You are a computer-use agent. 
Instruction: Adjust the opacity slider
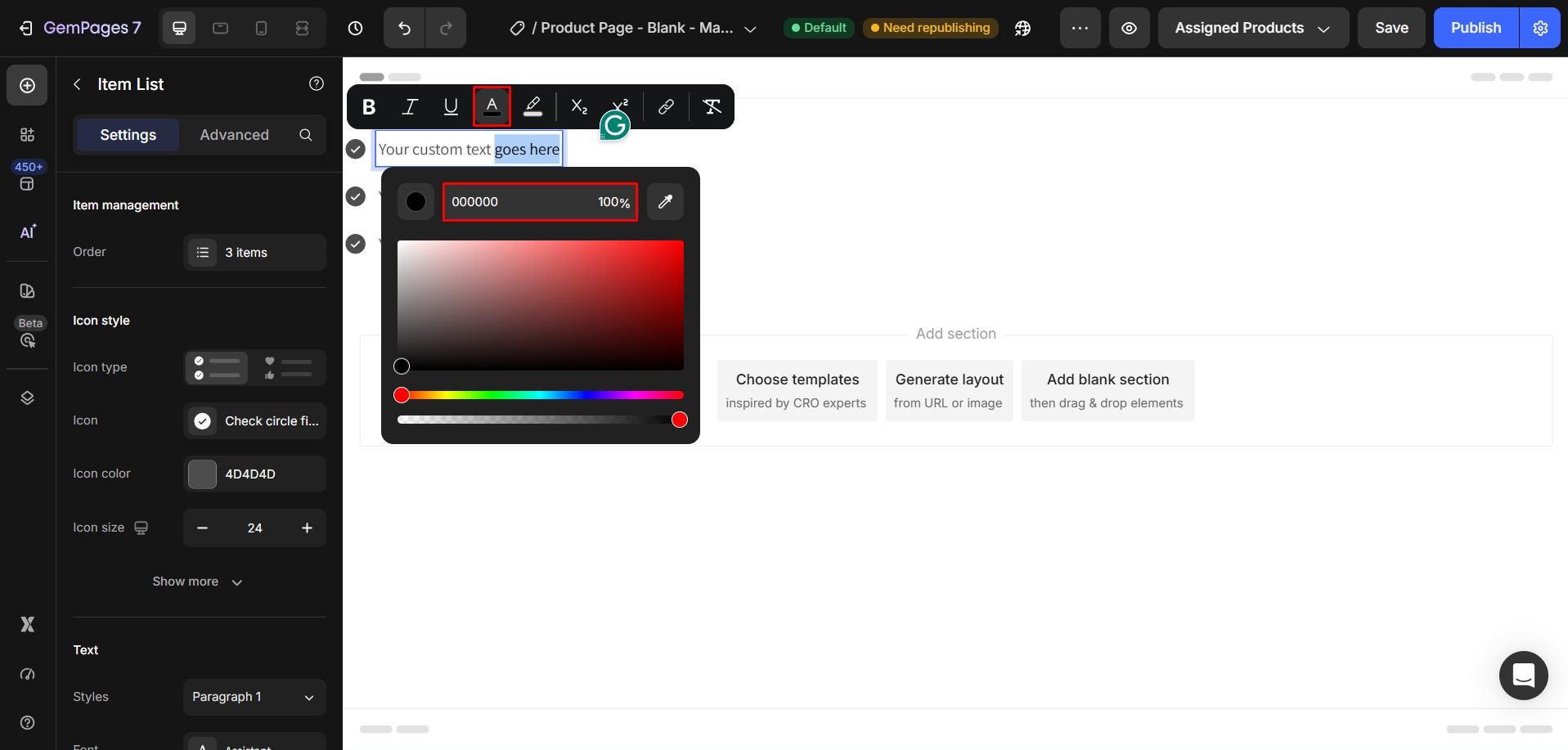pos(540,420)
